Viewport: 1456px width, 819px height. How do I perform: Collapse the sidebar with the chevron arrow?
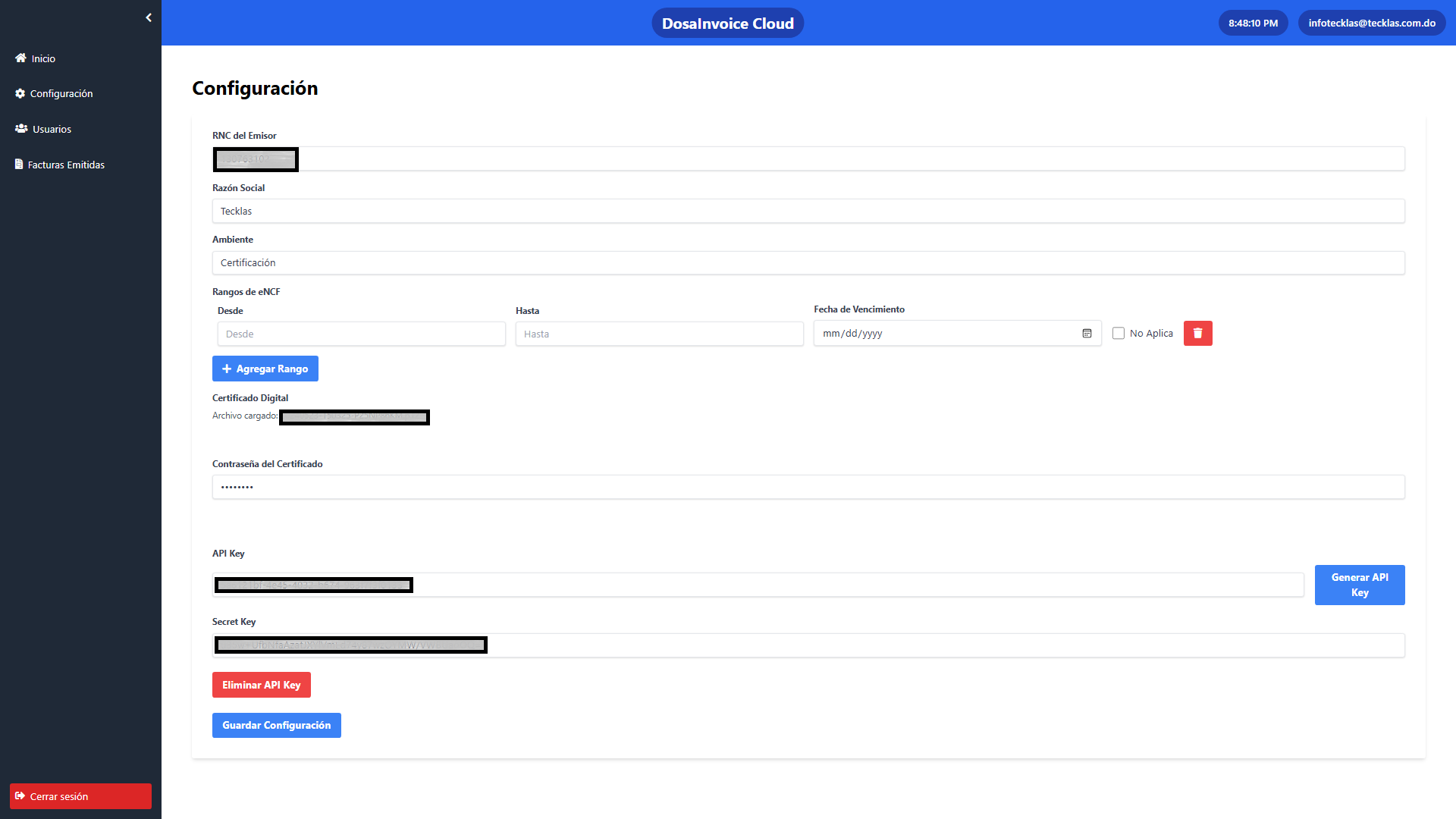[x=149, y=17]
